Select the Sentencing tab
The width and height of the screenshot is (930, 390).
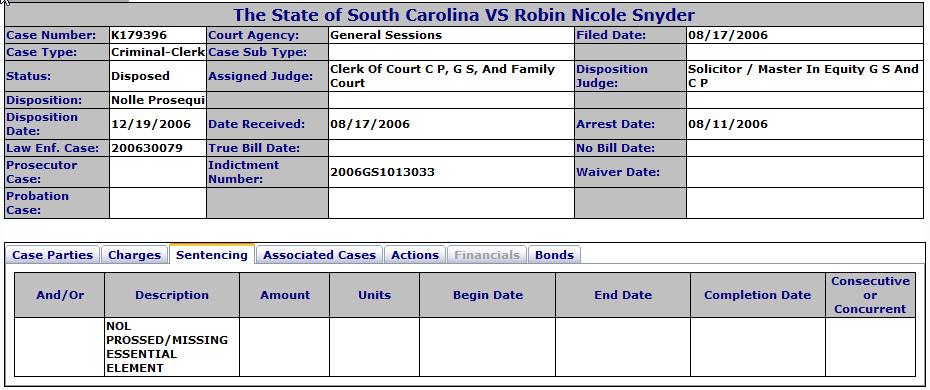click(x=212, y=254)
